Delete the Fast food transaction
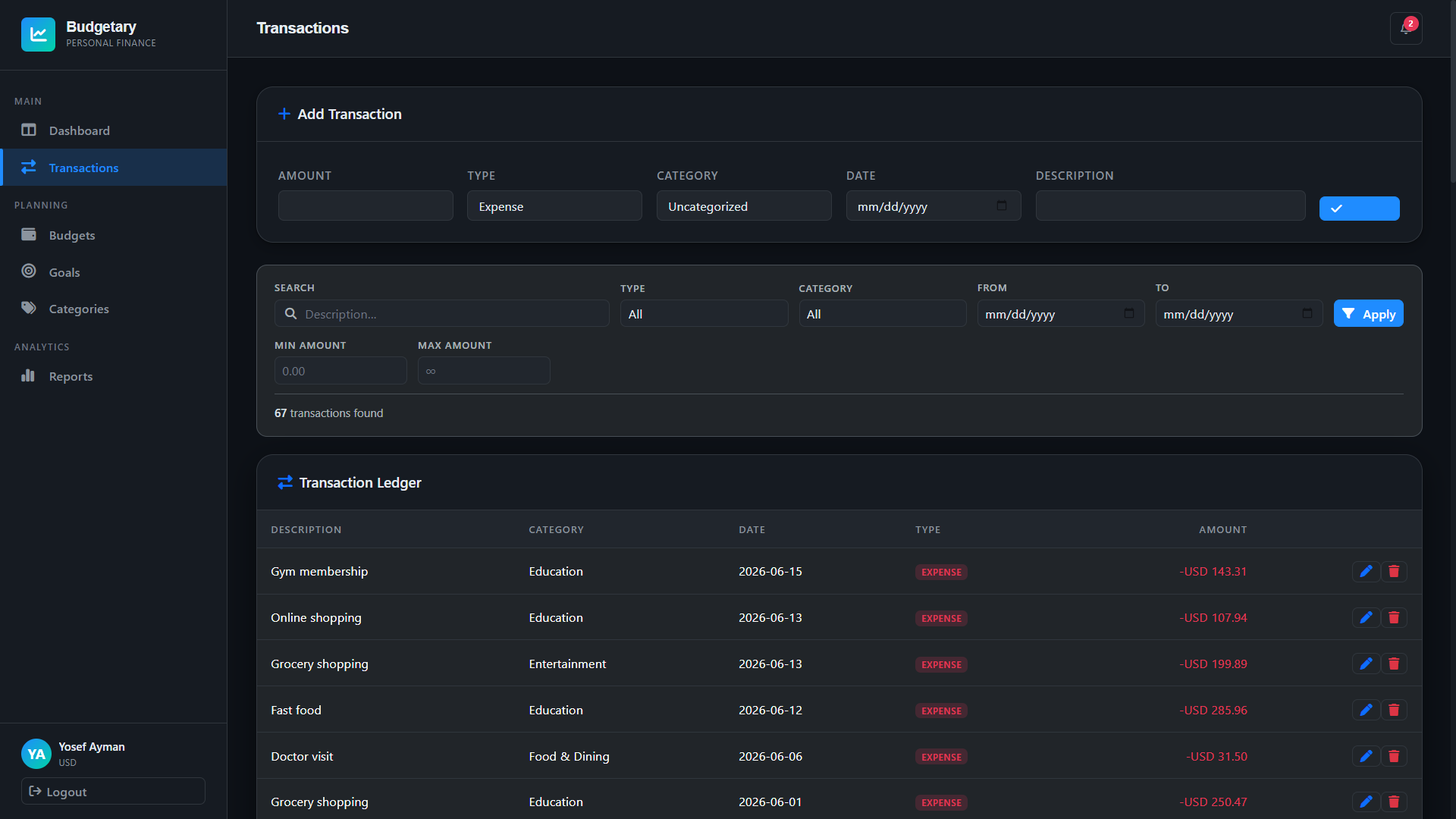Image resolution: width=1456 pixels, height=819 pixels. [1394, 711]
